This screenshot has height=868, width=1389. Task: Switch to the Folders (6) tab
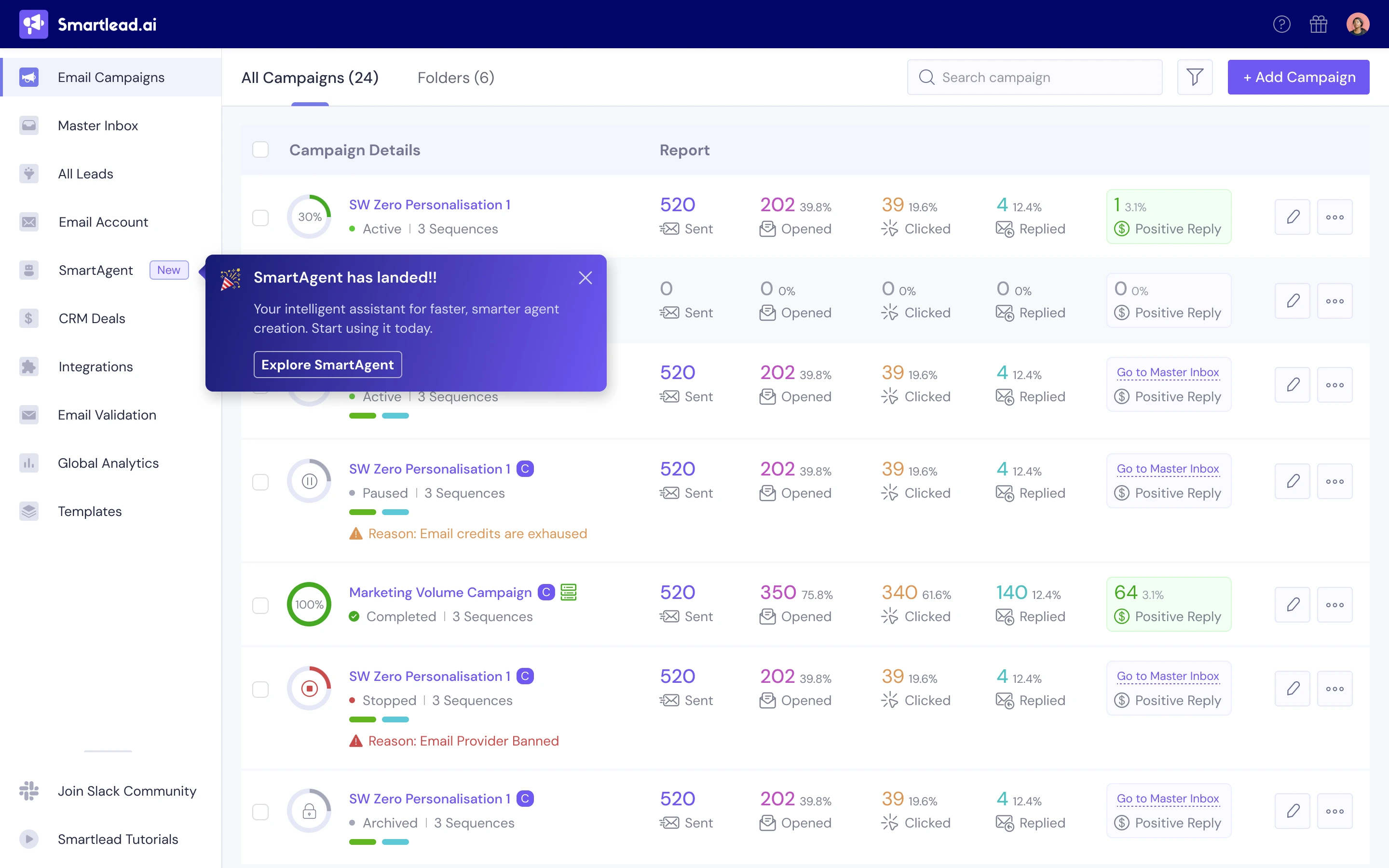(x=456, y=78)
